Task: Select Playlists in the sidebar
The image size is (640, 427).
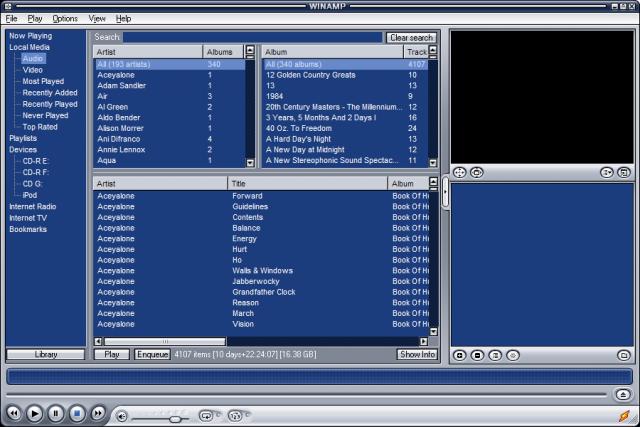Action: point(23,138)
